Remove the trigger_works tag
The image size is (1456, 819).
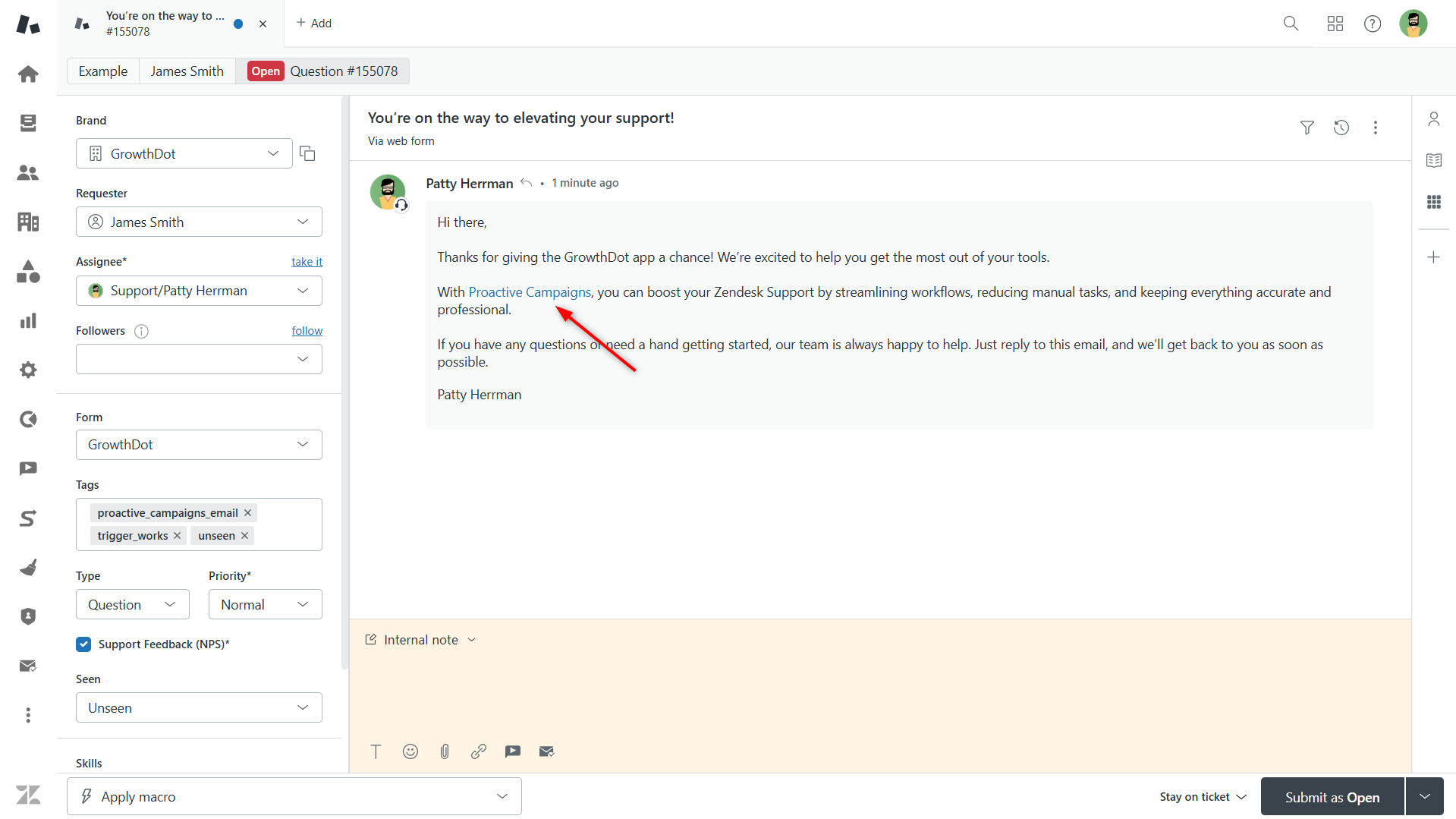point(177,536)
